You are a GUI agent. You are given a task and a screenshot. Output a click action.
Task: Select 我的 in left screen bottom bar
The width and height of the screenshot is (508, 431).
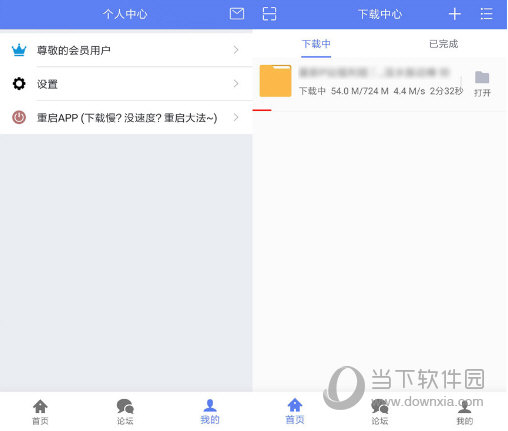pyautogui.click(x=210, y=412)
